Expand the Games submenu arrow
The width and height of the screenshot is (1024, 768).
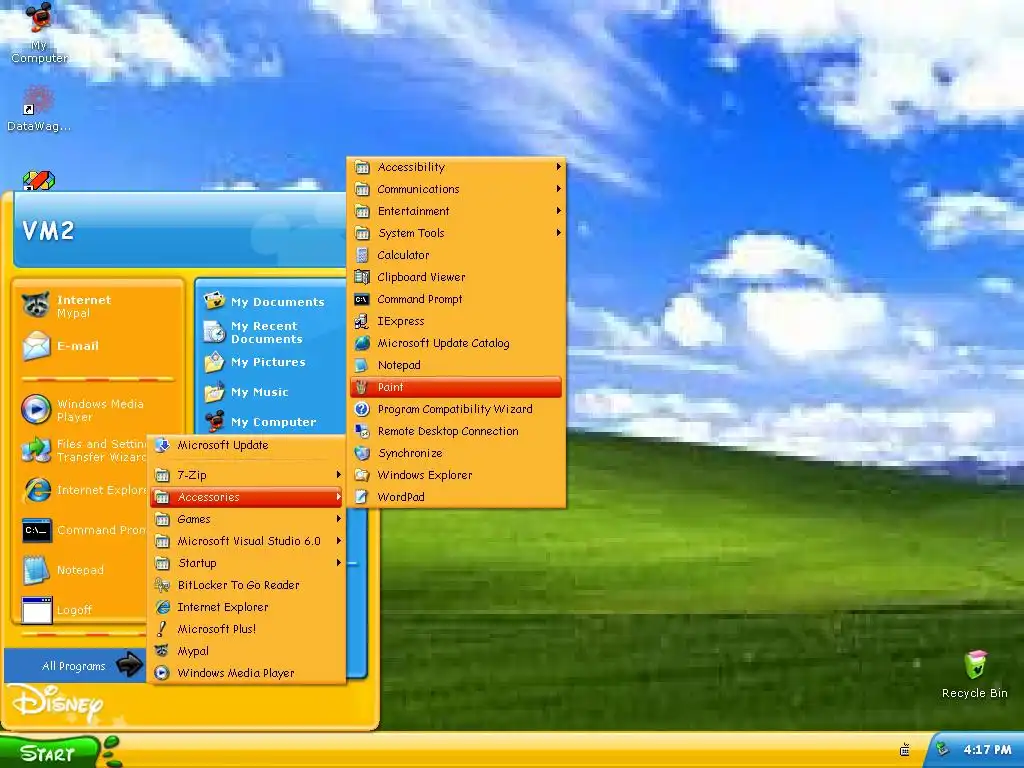click(338, 519)
